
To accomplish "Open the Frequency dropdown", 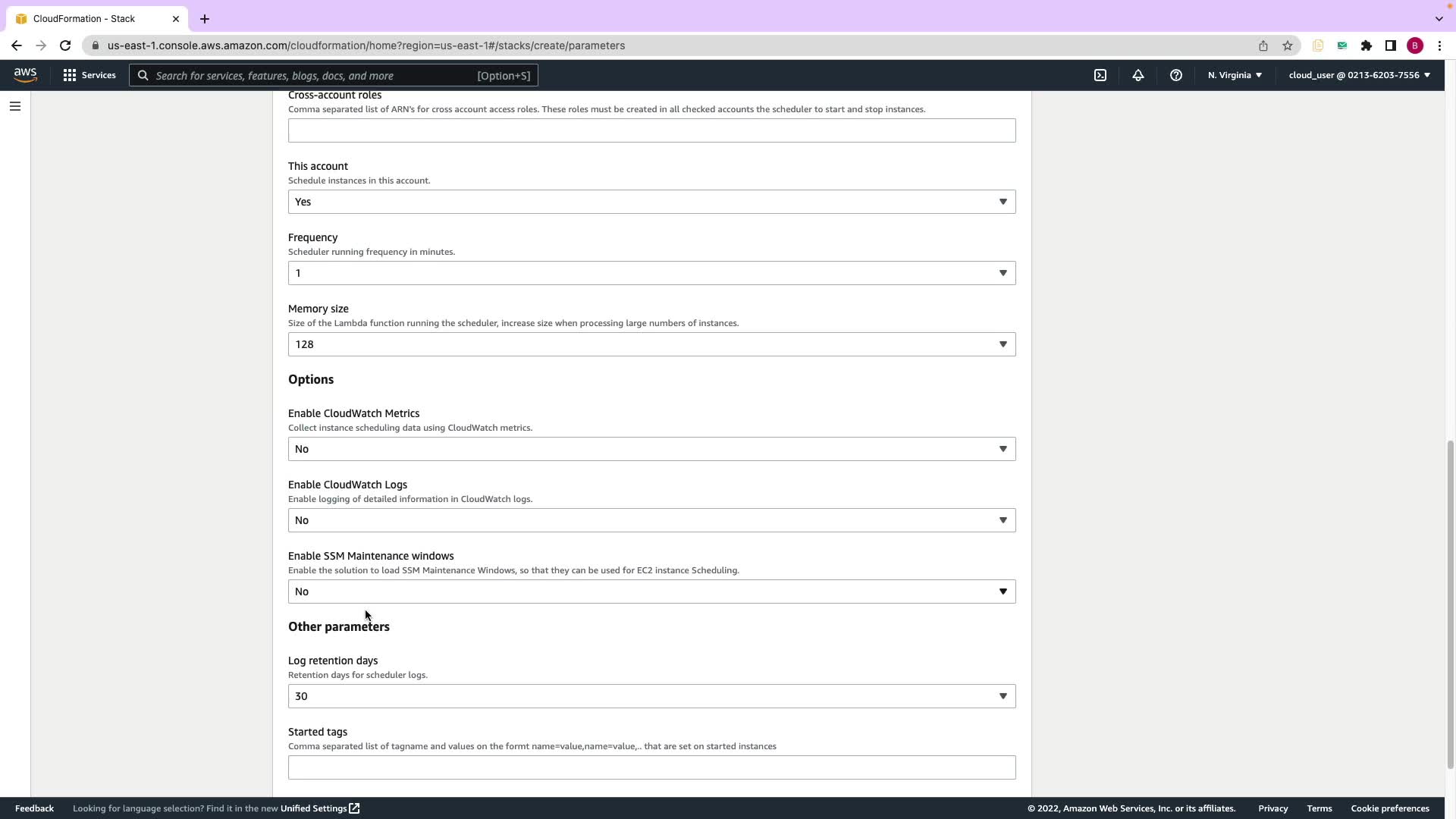I will [x=651, y=273].
